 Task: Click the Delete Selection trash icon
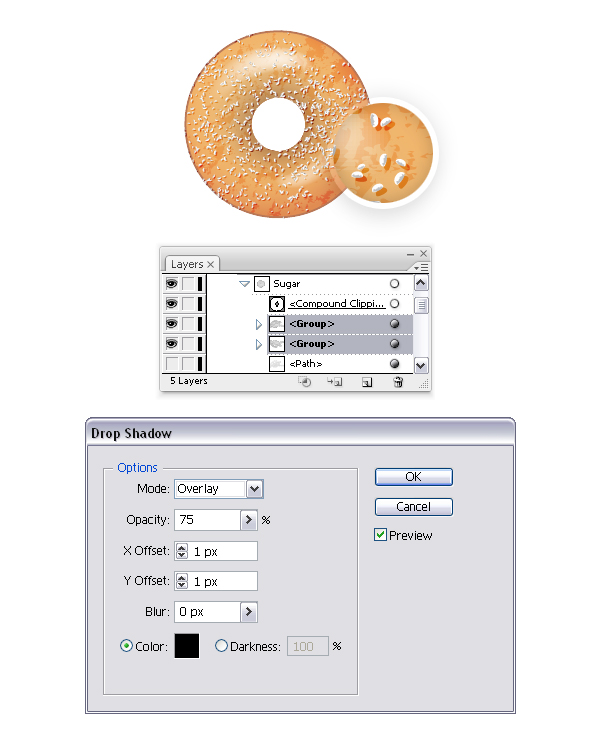(398, 382)
